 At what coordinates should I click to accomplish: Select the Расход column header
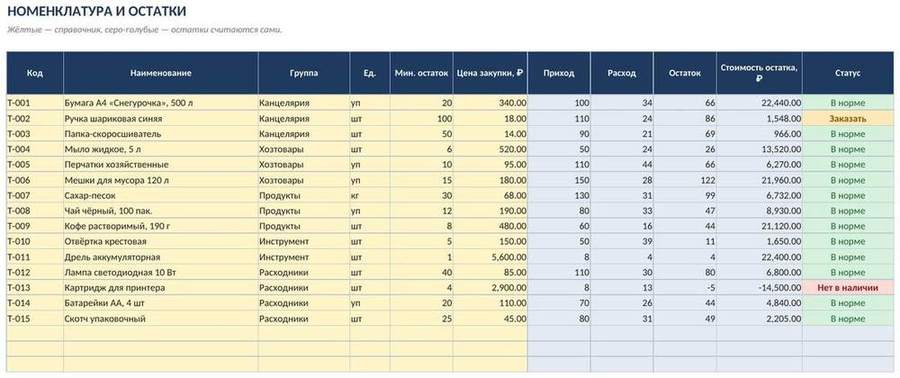[622, 73]
